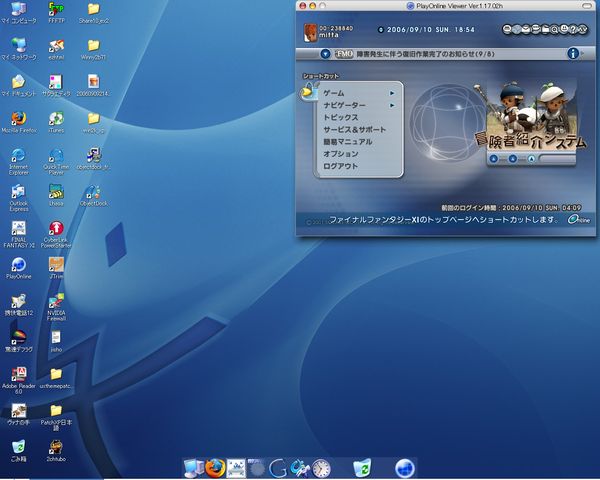
Task: Launch Firefox from the dock
Action: tap(215, 468)
